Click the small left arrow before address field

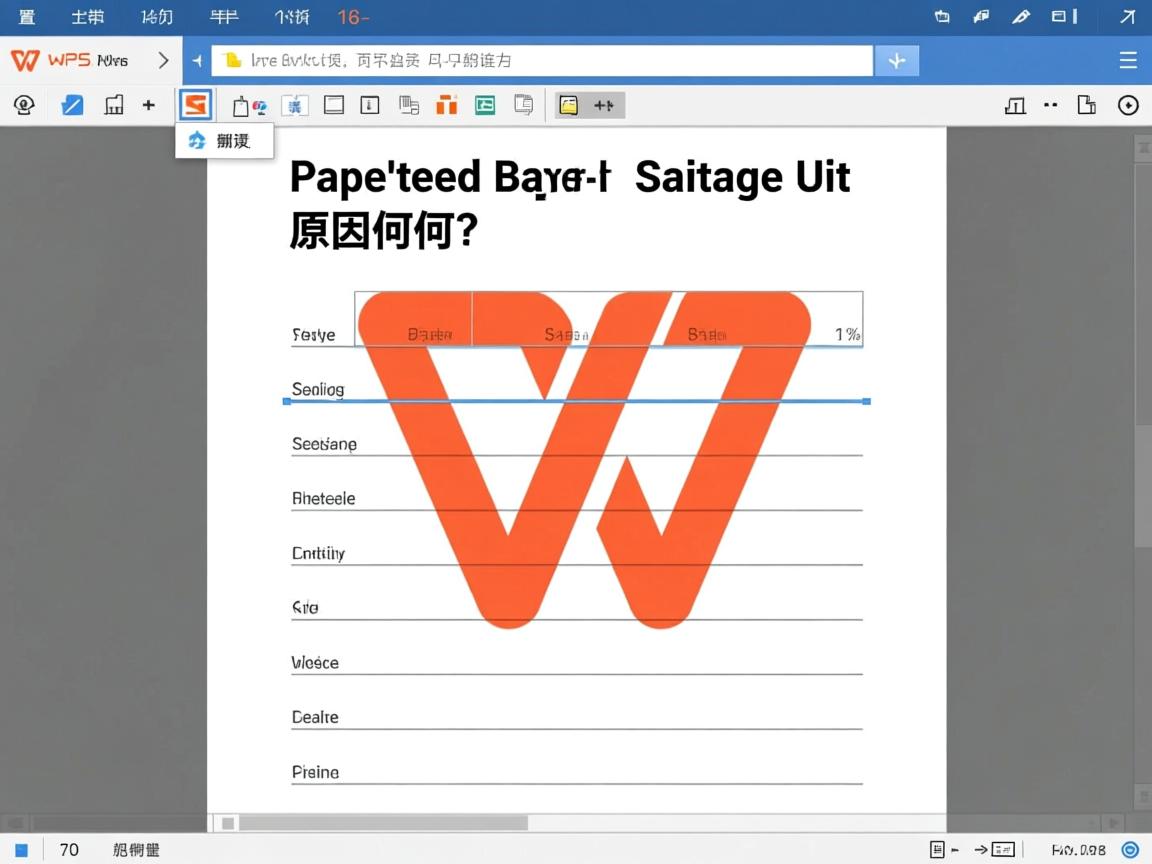click(198, 61)
